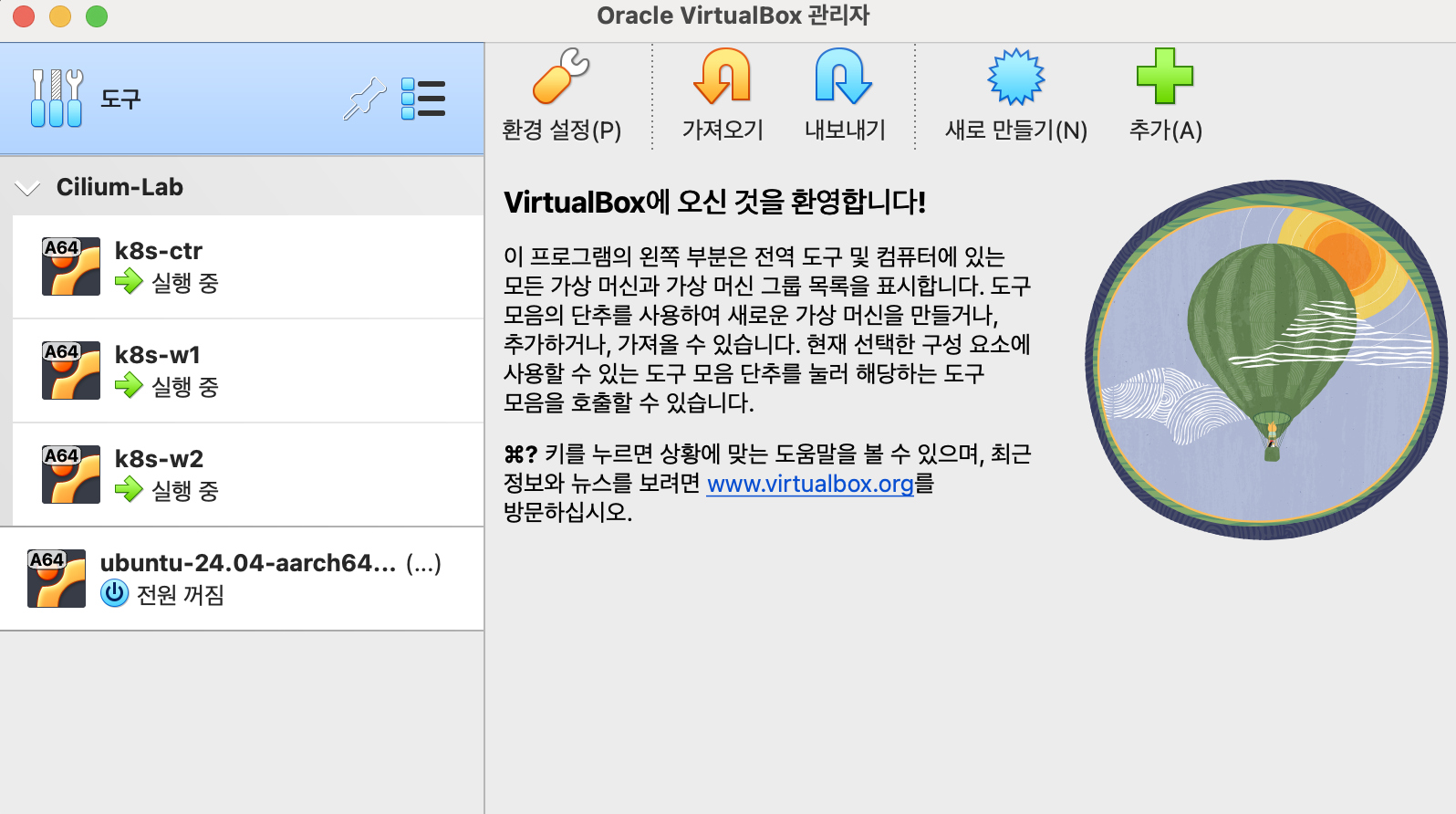
Task: Click the (...) snapshot indicator after ubuntu name
Action: tap(423, 564)
